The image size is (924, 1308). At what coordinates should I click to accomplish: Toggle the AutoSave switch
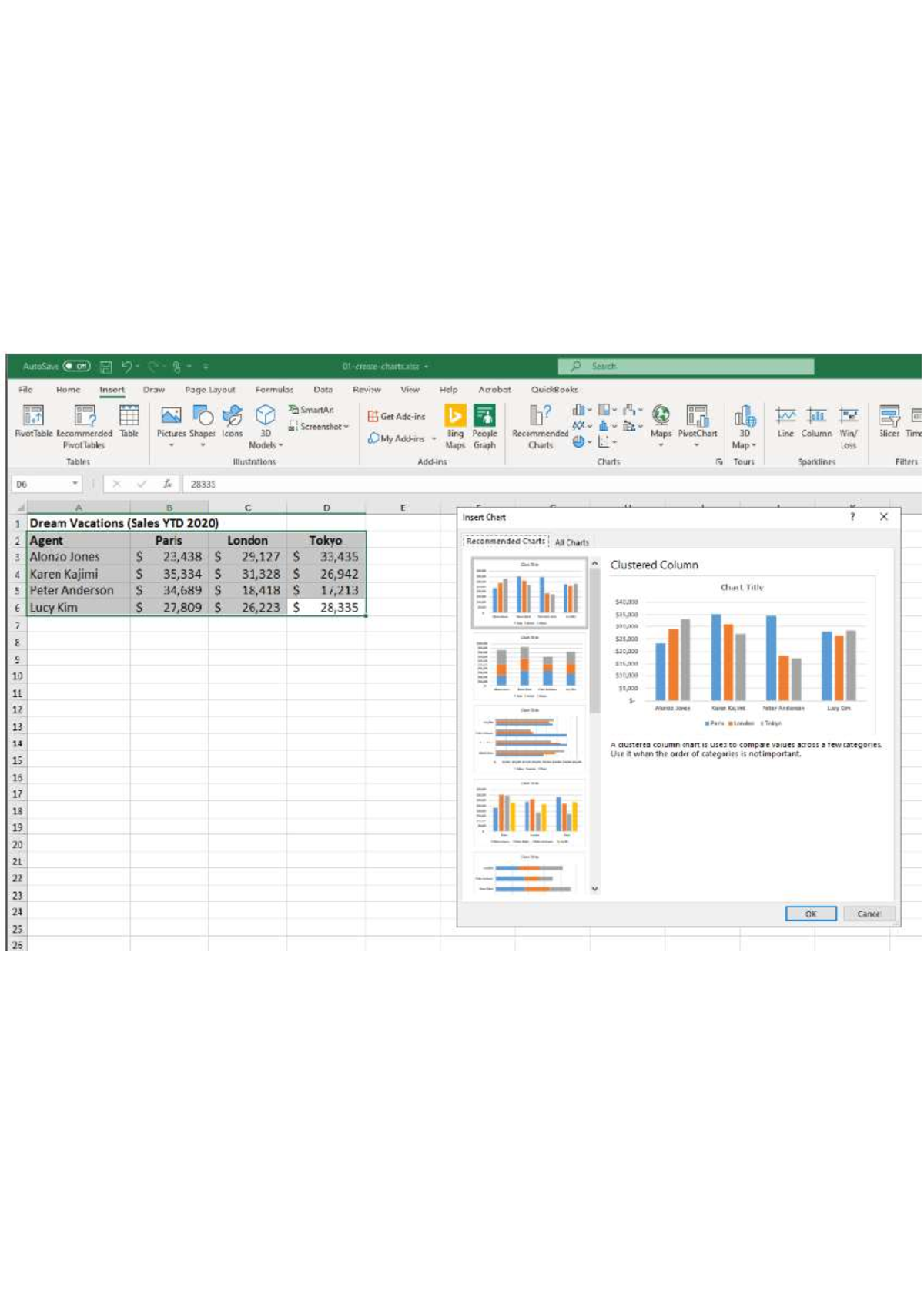coord(77,367)
